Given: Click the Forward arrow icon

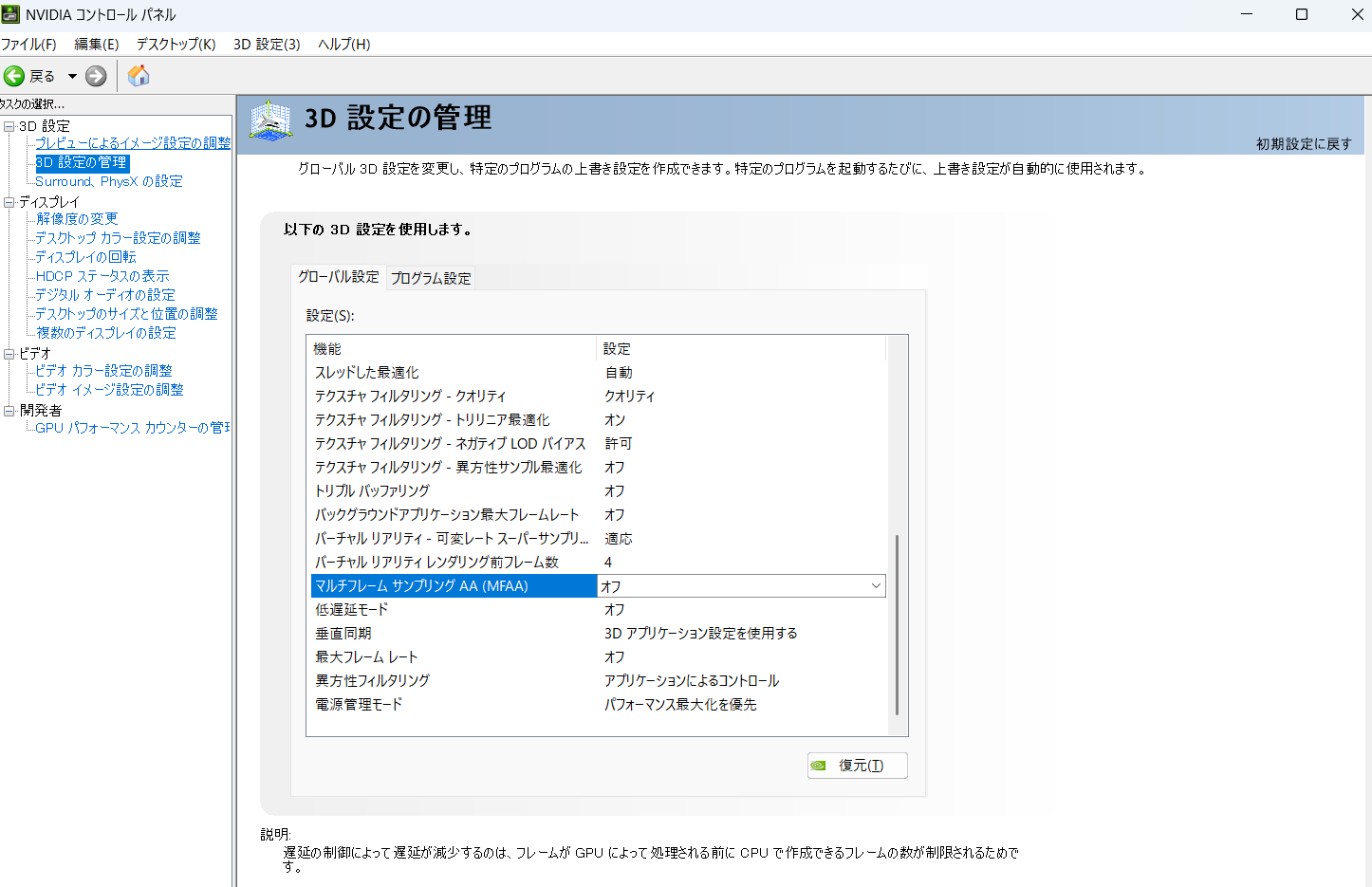Looking at the screenshot, I should (96, 76).
